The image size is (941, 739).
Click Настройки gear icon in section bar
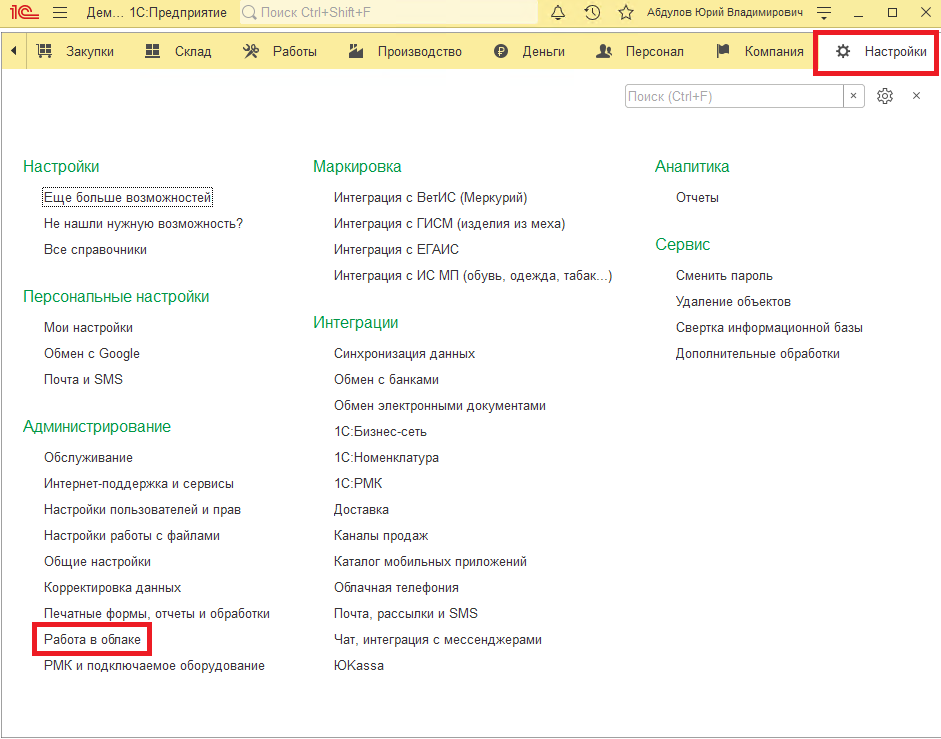coord(843,52)
